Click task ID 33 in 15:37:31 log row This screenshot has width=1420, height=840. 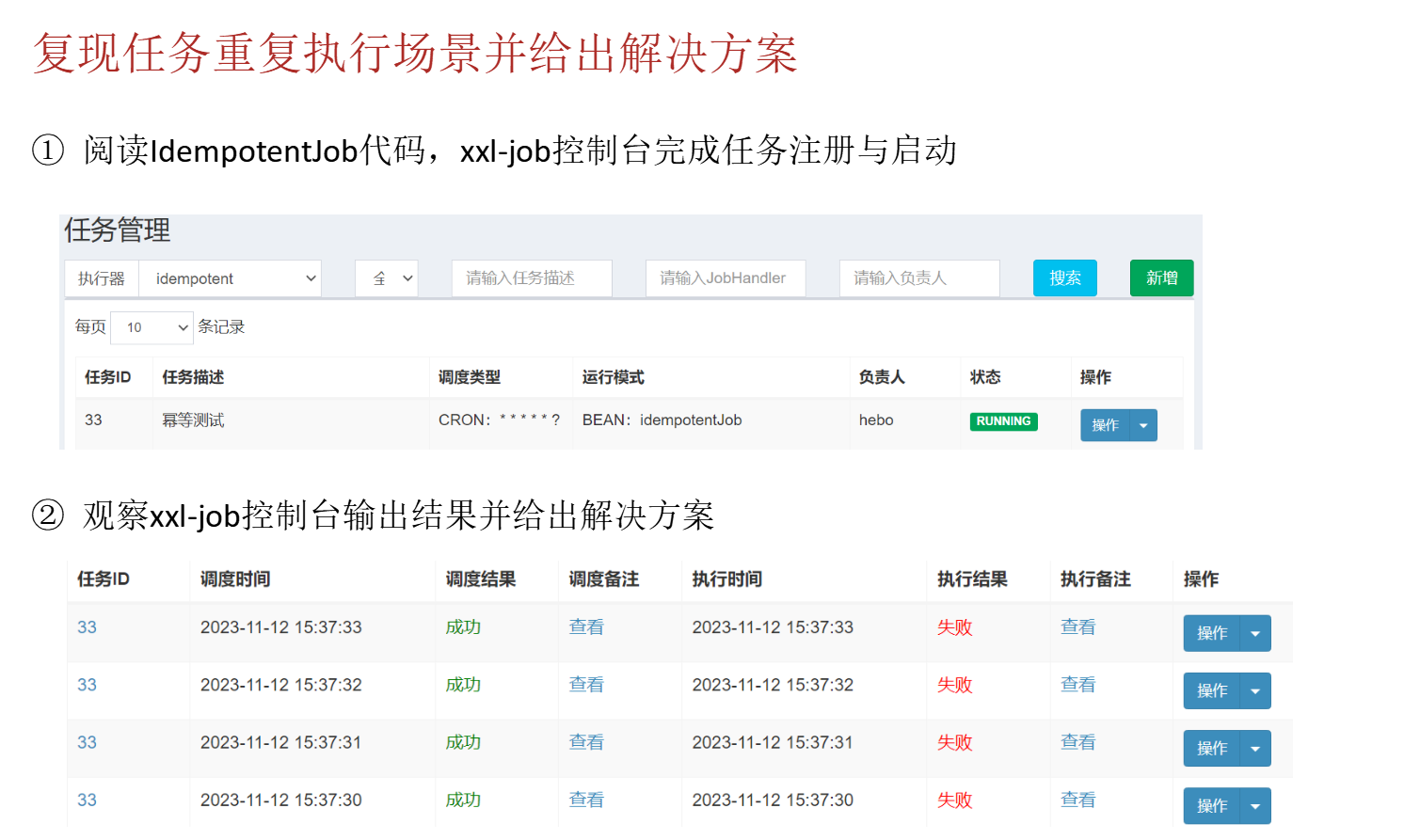click(87, 742)
